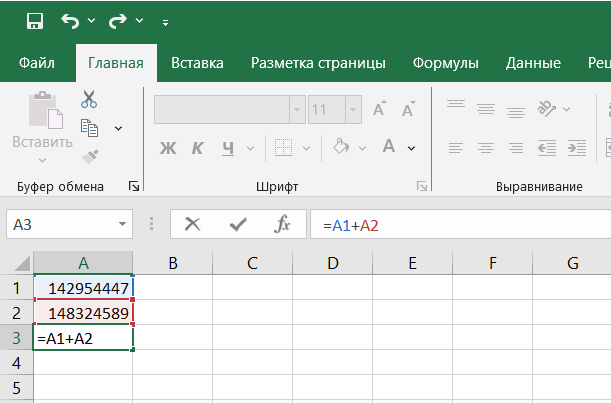Image resolution: width=611 pixels, height=403 pixels.
Task: Open the Формулы ribbon tab
Action: click(446, 63)
